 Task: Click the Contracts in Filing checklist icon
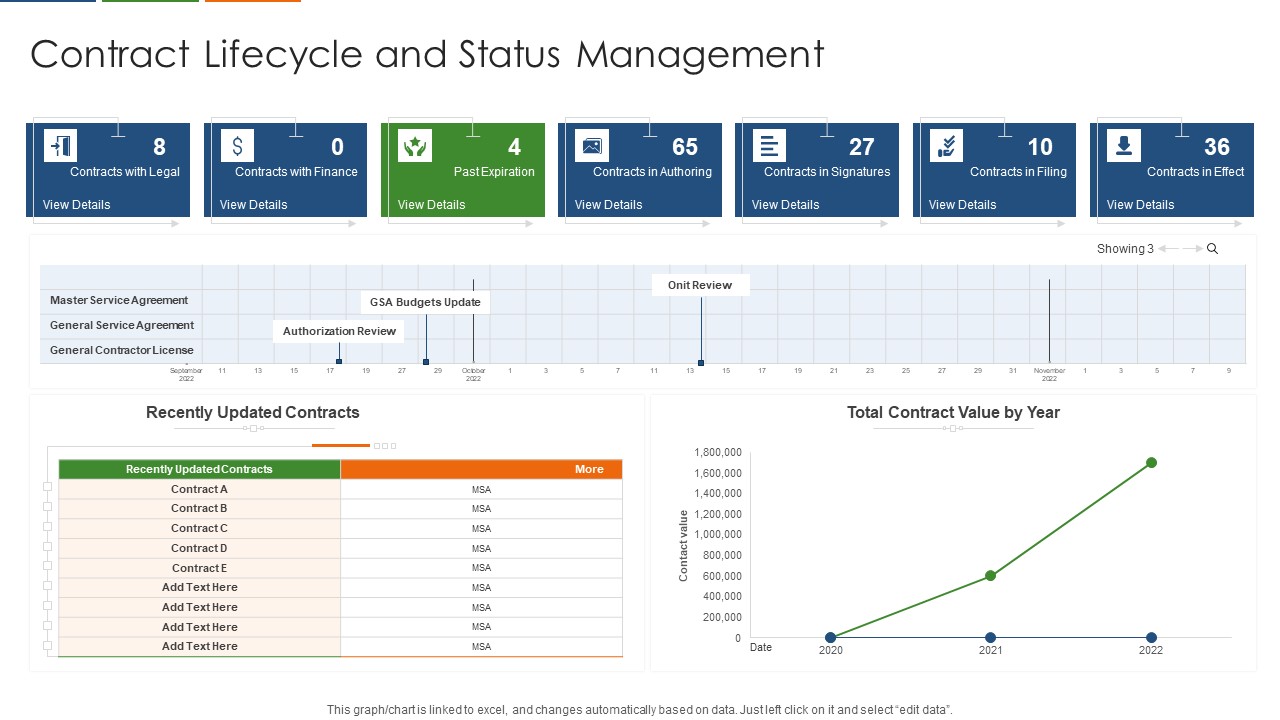(946, 146)
